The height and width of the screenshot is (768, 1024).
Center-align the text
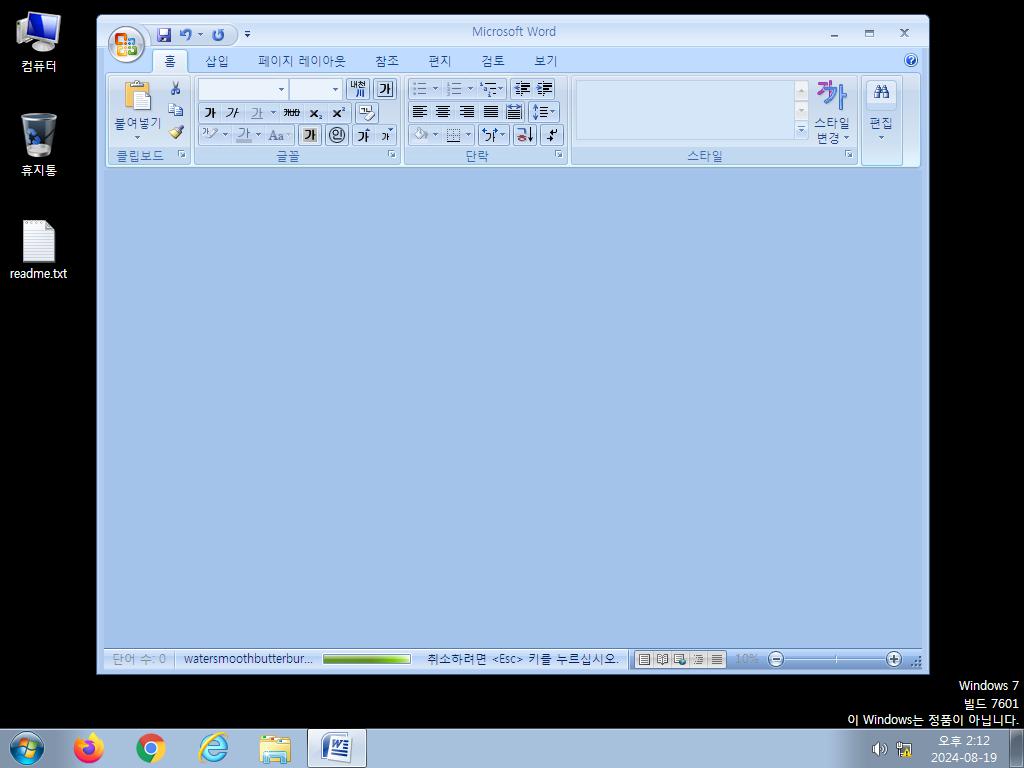[x=443, y=112]
